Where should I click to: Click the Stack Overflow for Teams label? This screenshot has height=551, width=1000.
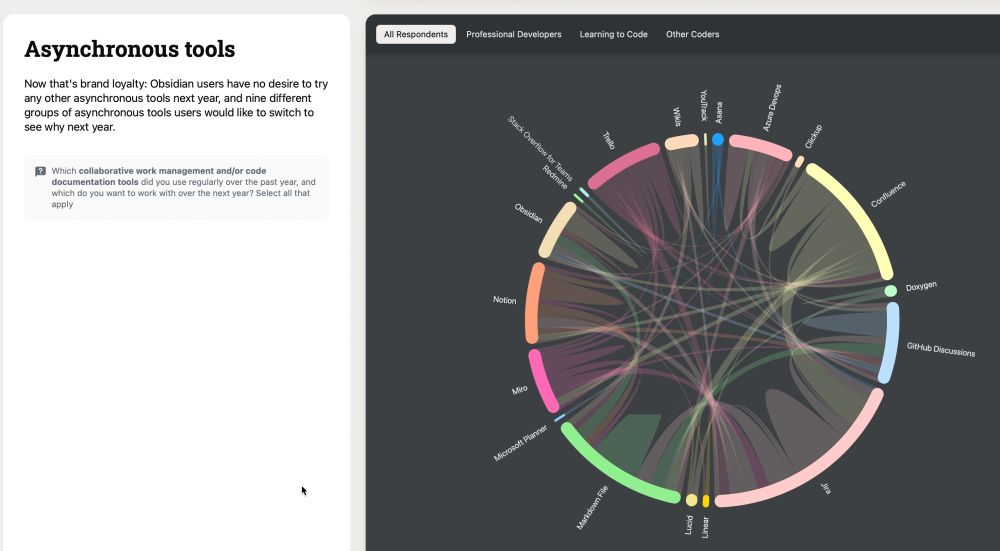pos(540,149)
